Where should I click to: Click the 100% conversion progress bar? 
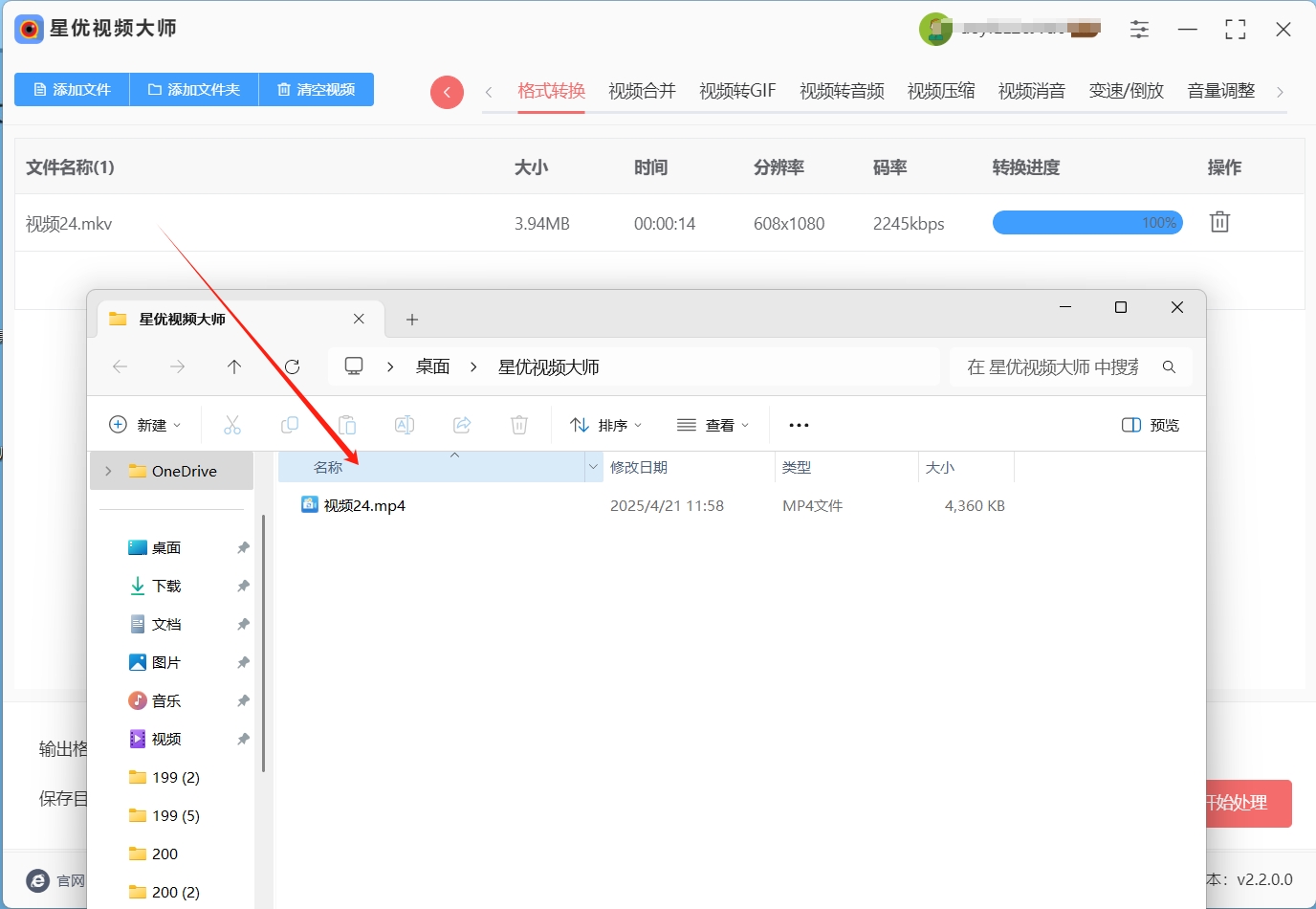tap(1087, 223)
